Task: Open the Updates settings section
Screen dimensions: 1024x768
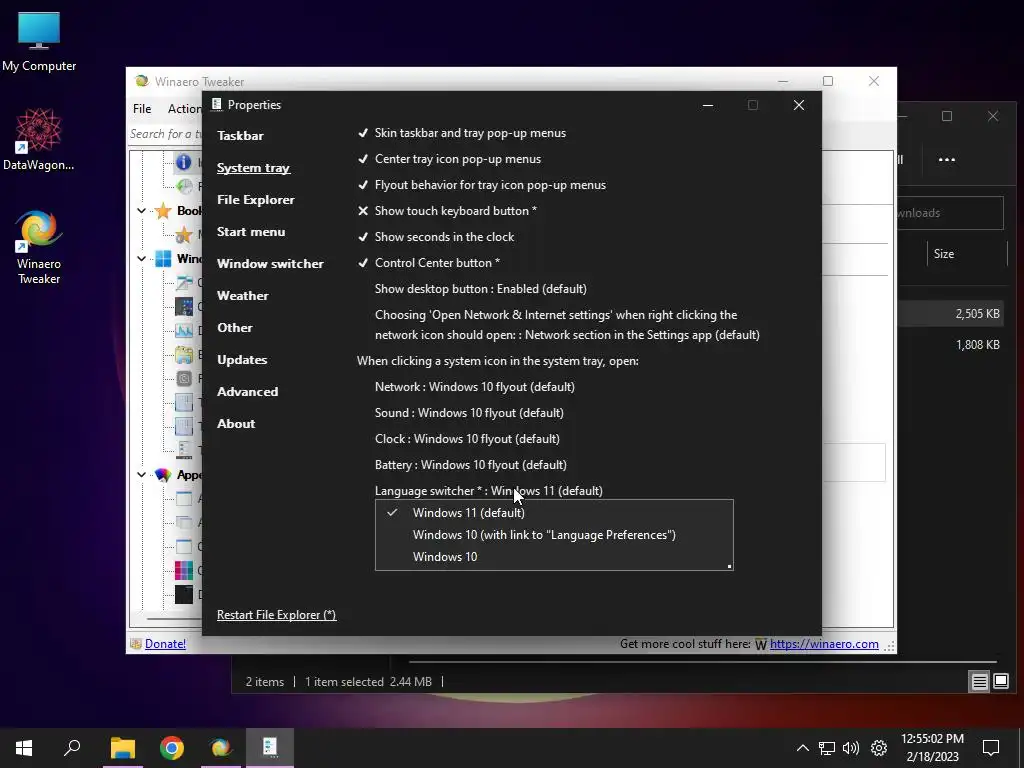Action: click(x=242, y=360)
